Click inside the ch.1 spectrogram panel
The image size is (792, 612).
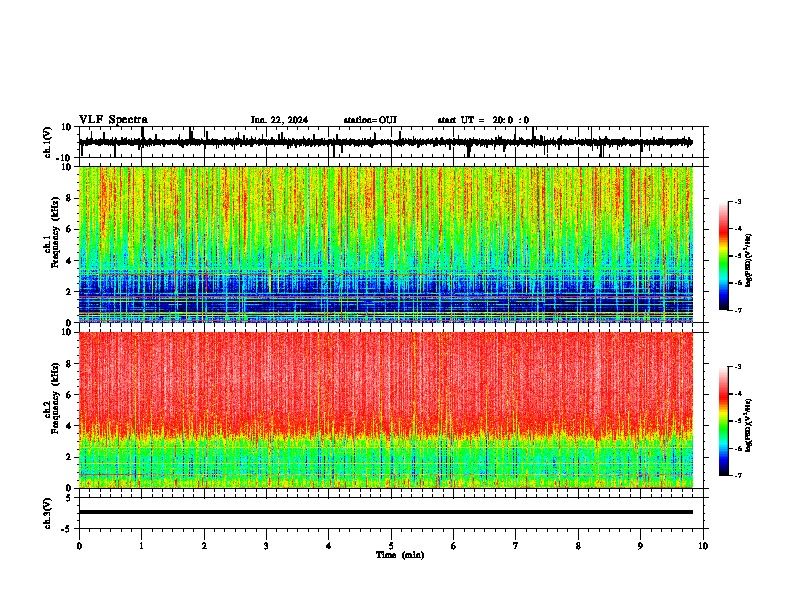(386, 244)
